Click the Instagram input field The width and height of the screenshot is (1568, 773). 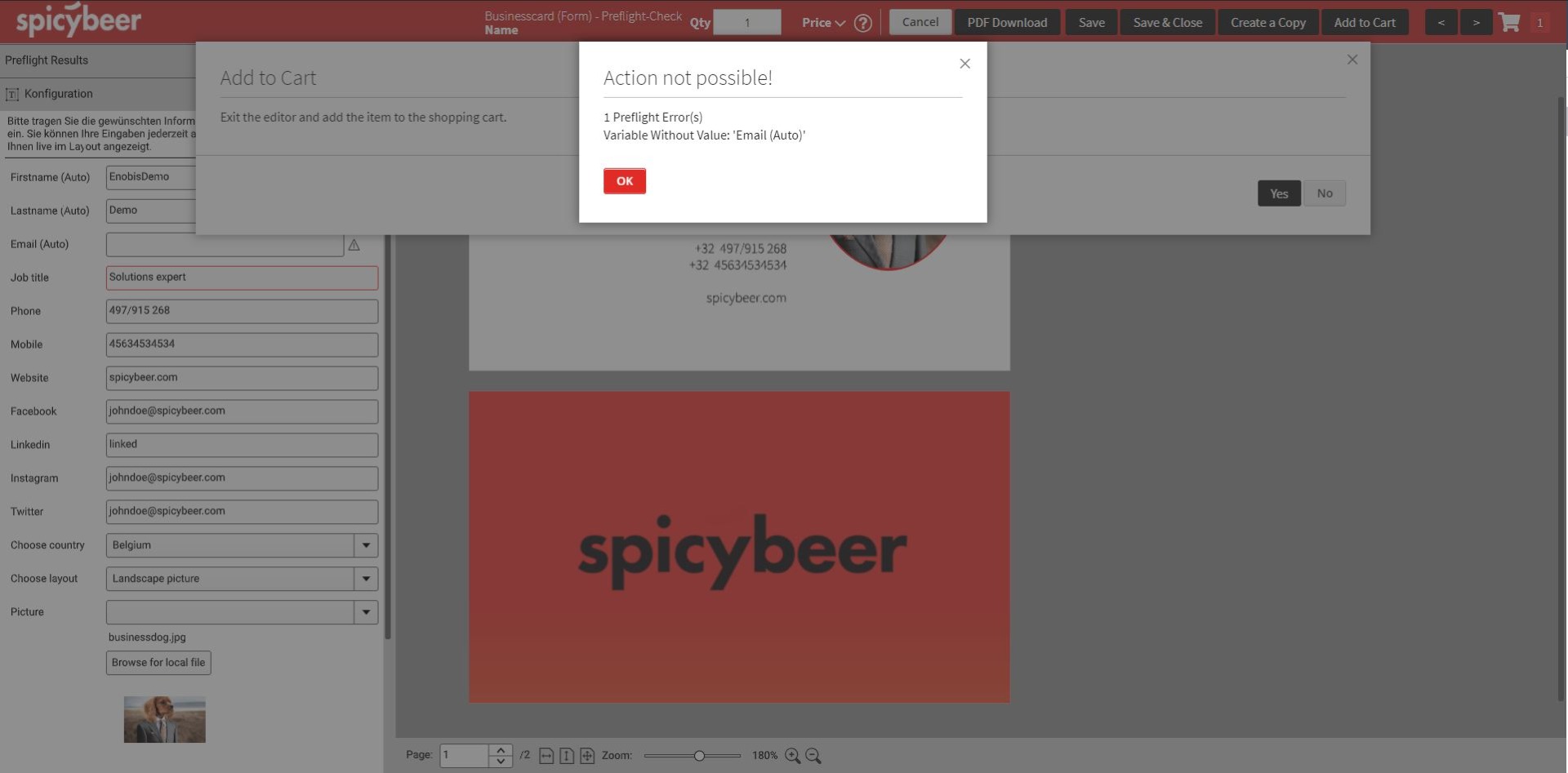click(x=242, y=478)
